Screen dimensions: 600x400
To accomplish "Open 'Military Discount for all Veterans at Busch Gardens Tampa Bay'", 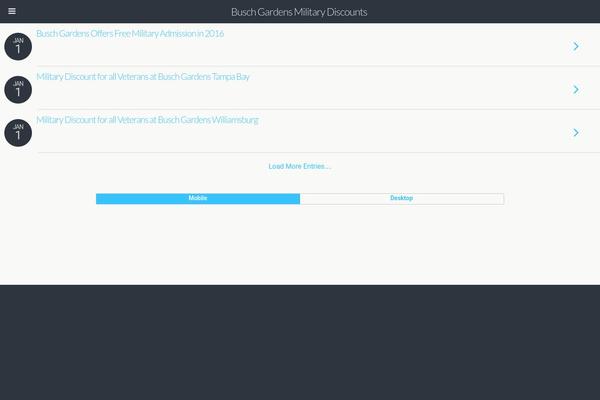I will pos(143,77).
